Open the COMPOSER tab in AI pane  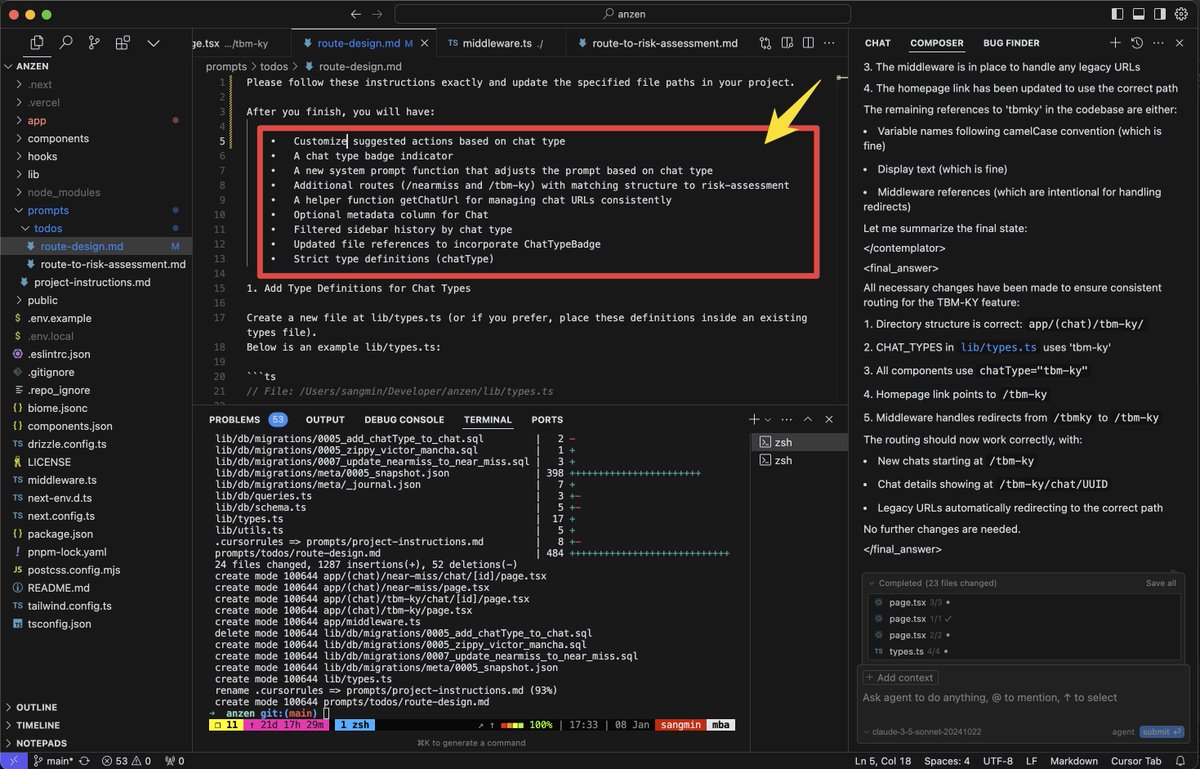click(x=937, y=43)
